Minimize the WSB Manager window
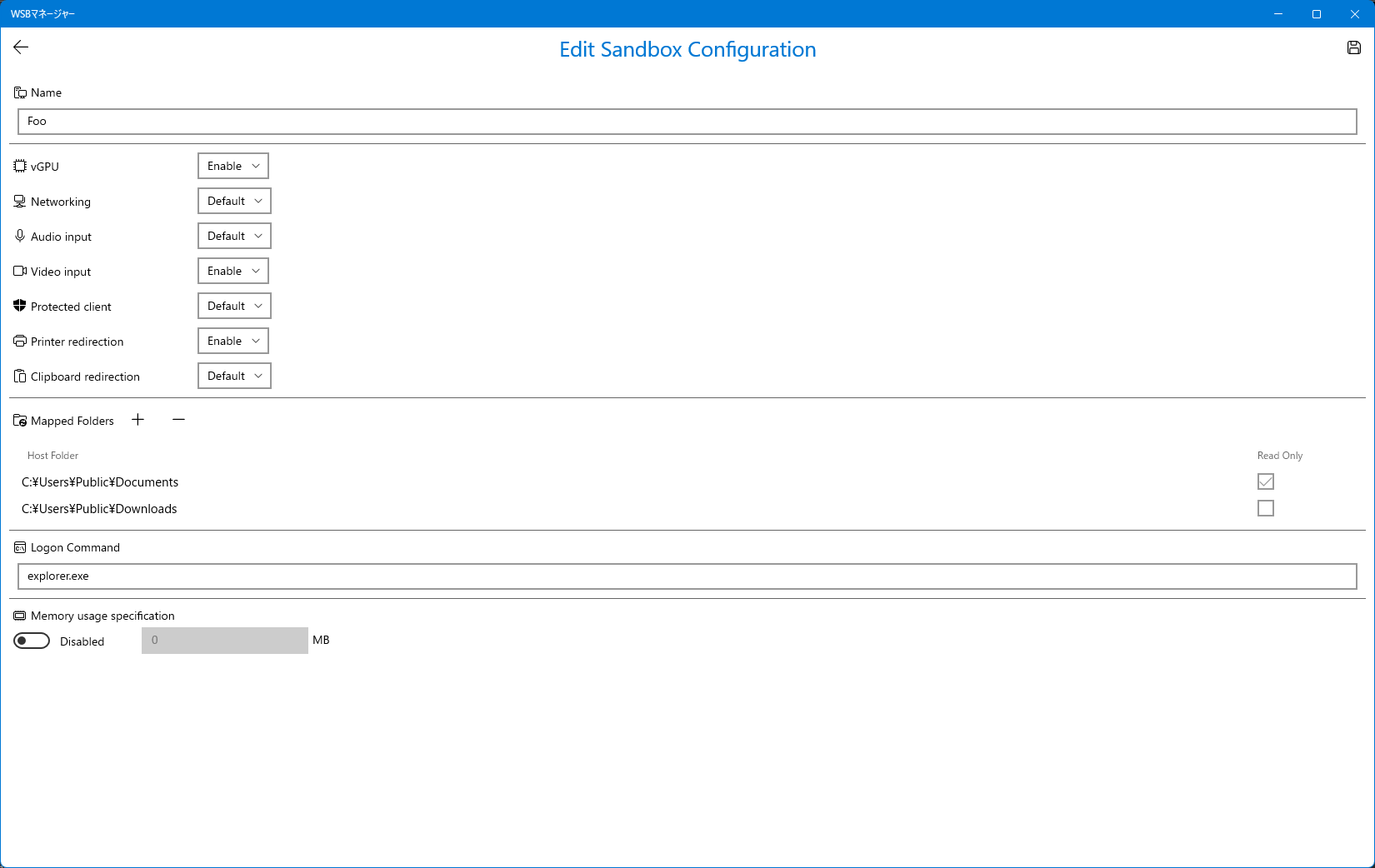This screenshot has width=1375, height=868. point(1278,14)
